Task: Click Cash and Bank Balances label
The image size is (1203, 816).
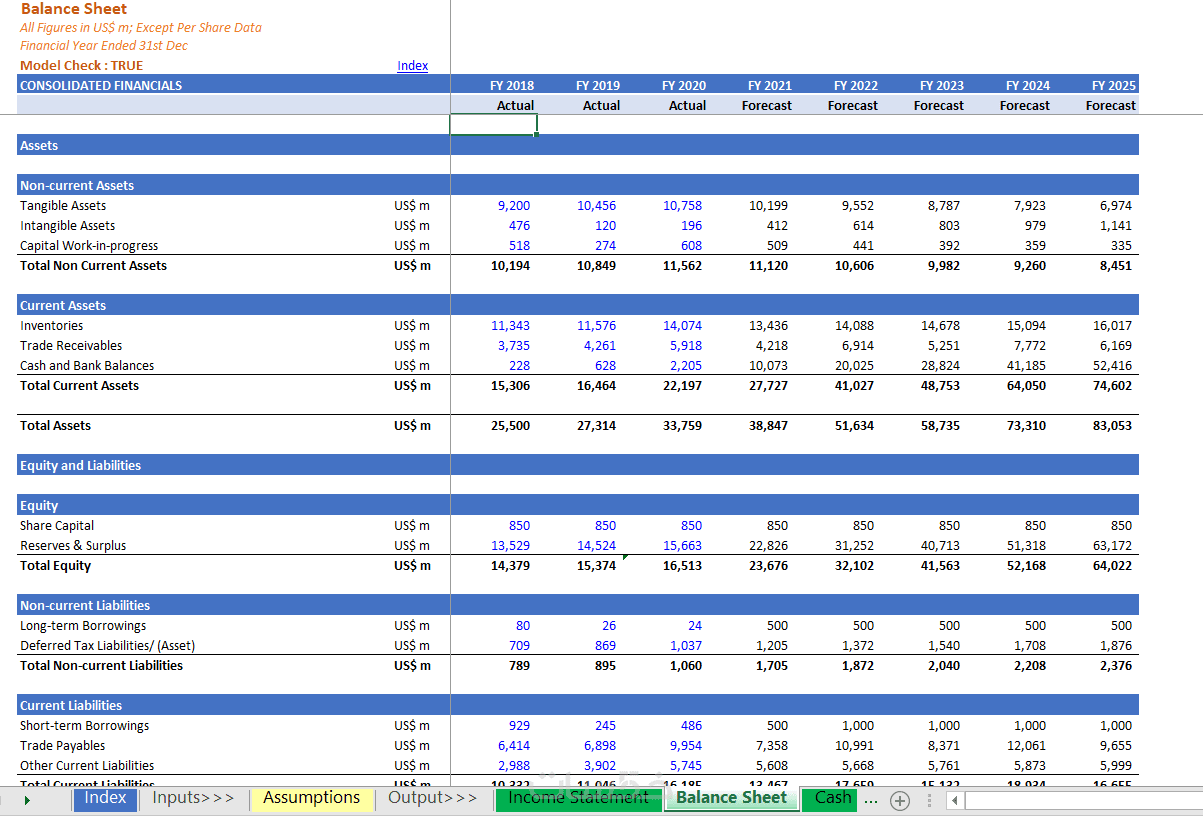Action: coord(87,366)
